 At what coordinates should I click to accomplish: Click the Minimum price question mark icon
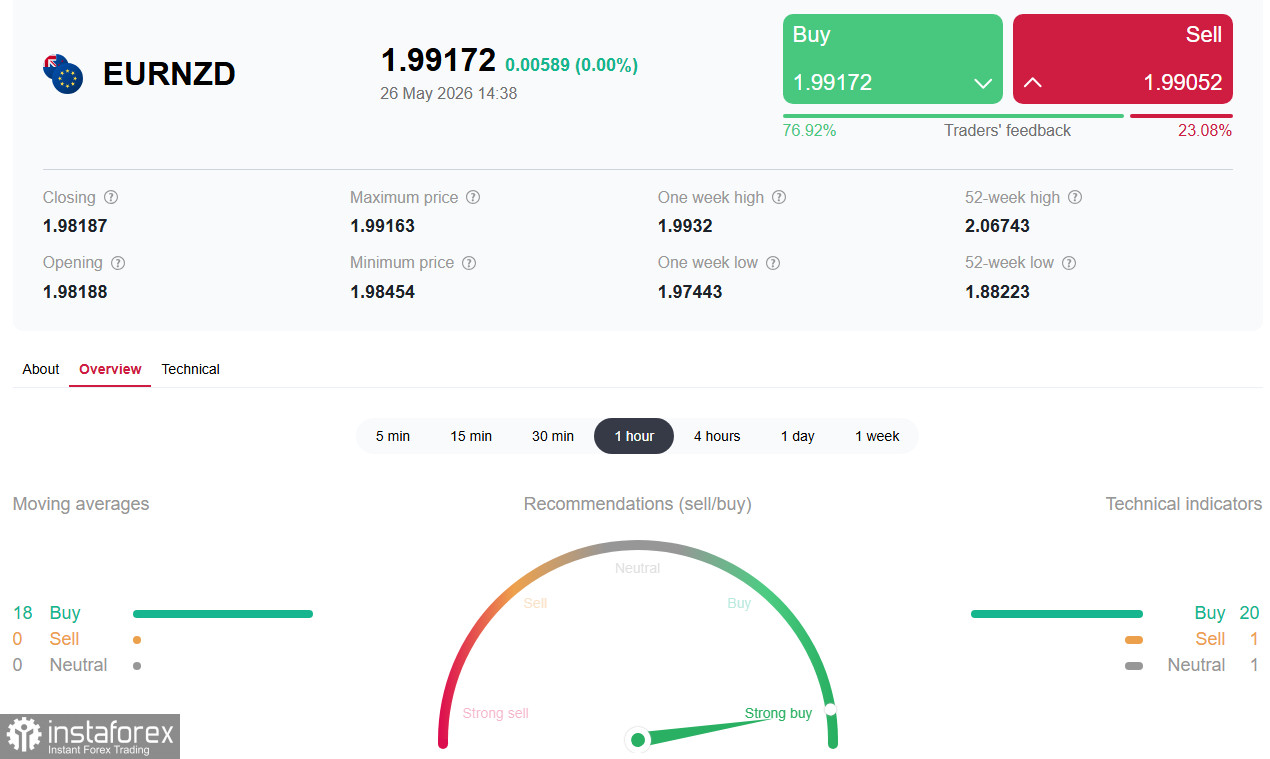tap(469, 263)
